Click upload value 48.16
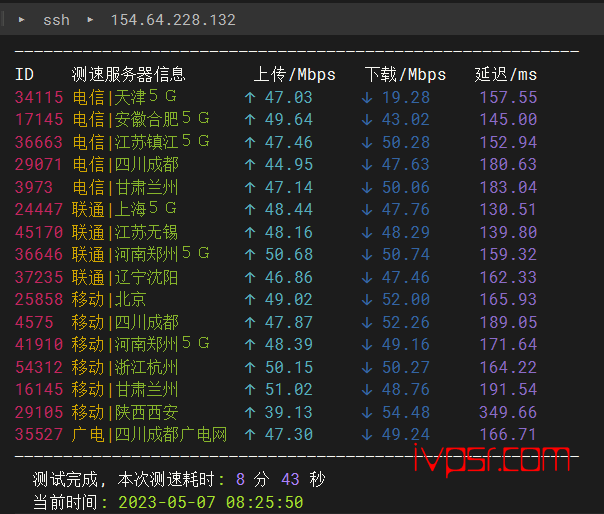Image resolution: width=604 pixels, height=514 pixels. pyautogui.click(x=289, y=232)
